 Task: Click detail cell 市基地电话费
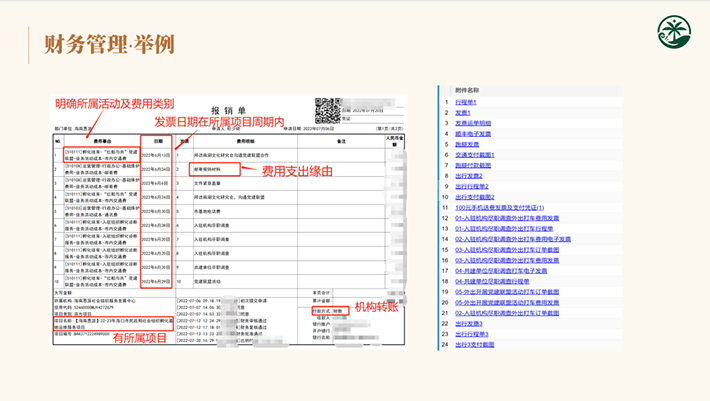click(207, 211)
